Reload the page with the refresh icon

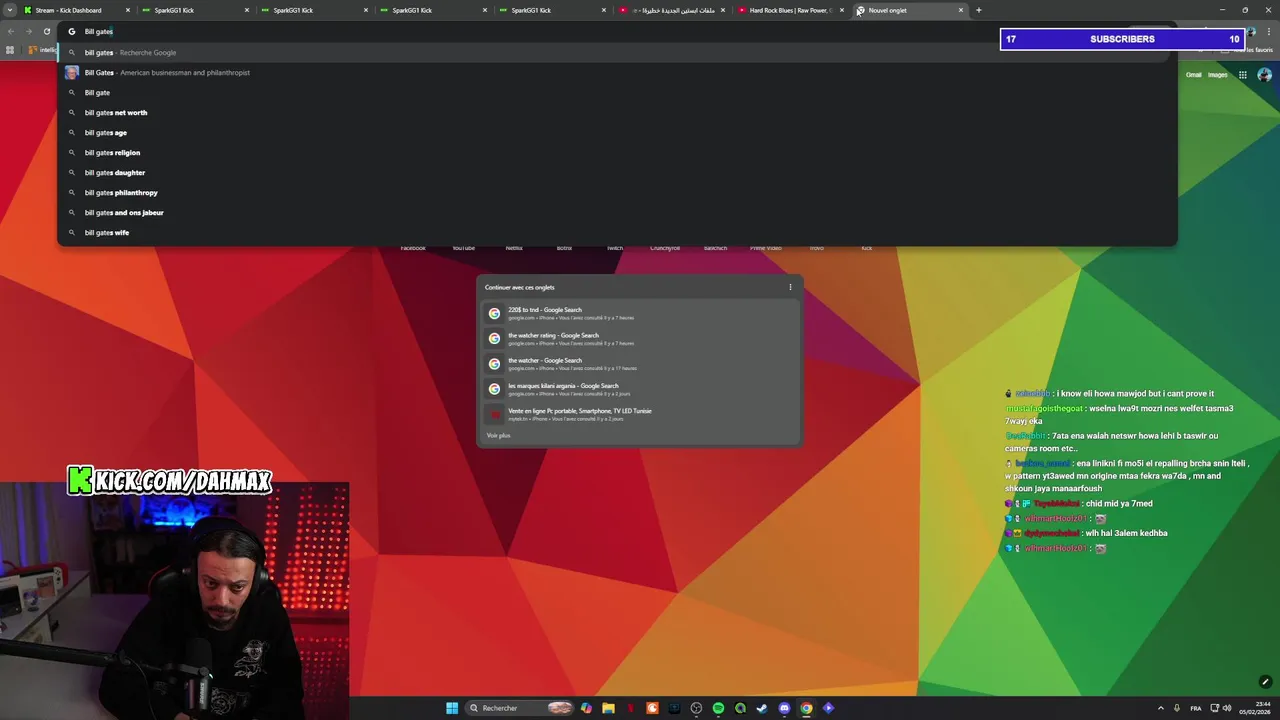click(x=46, y=31)
